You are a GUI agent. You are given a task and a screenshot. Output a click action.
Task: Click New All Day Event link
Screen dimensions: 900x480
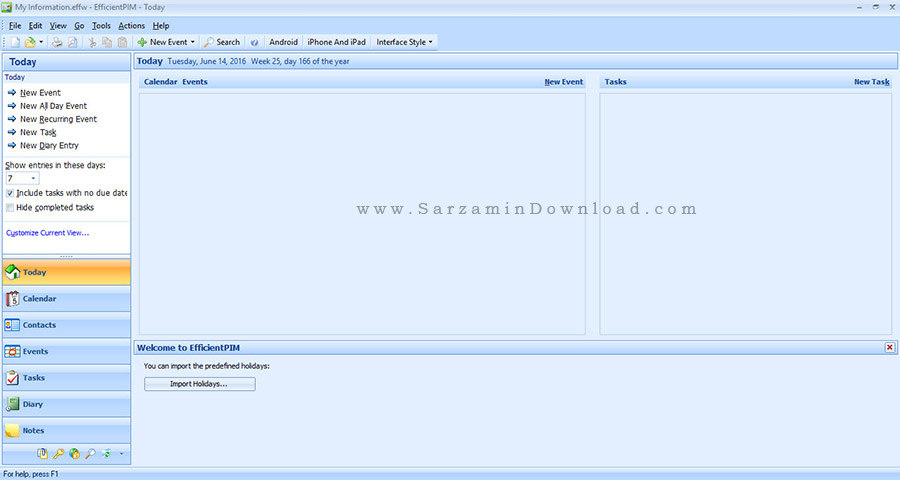tap(53, 106)
